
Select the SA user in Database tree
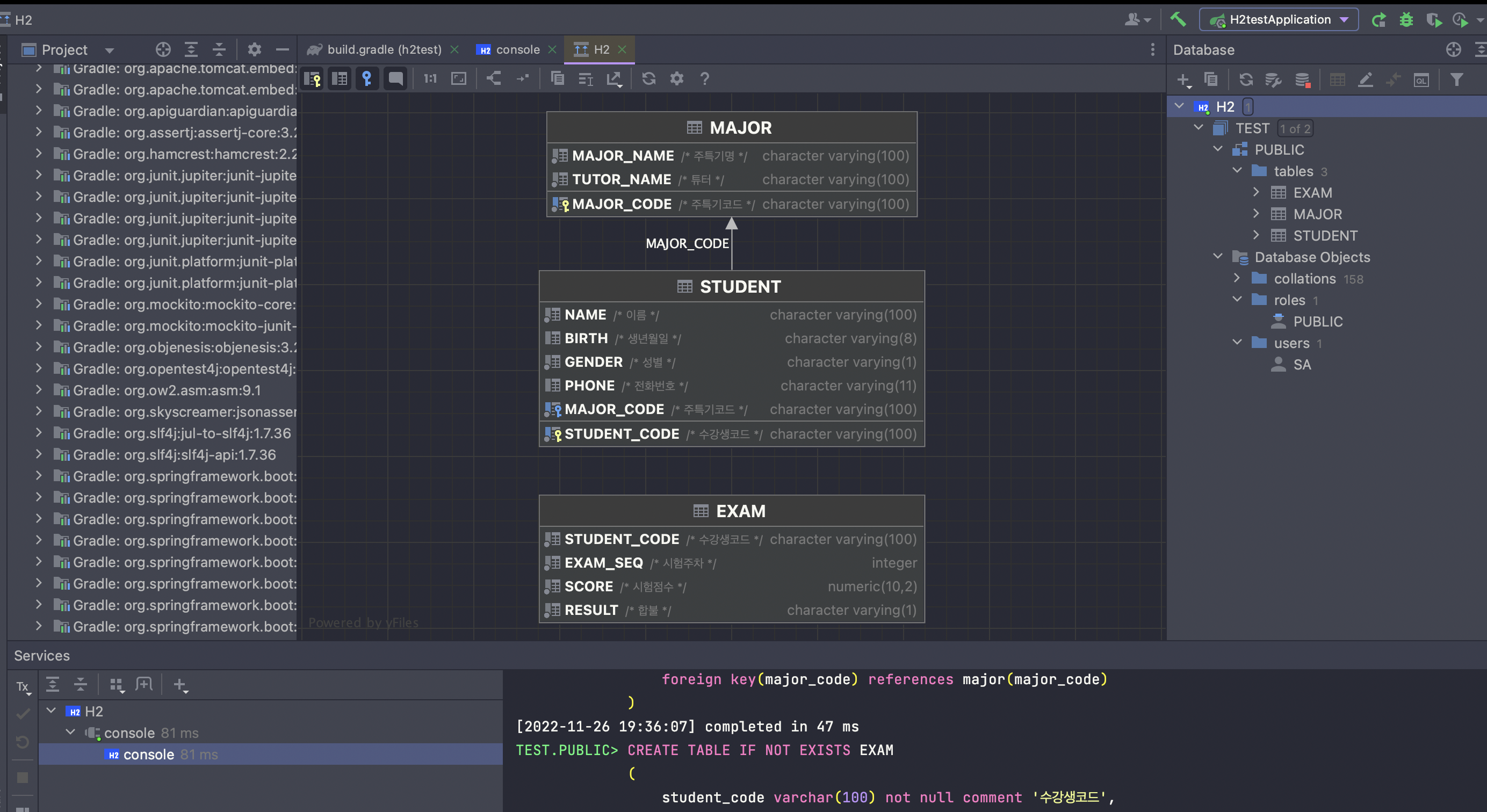coord(1302,365)
